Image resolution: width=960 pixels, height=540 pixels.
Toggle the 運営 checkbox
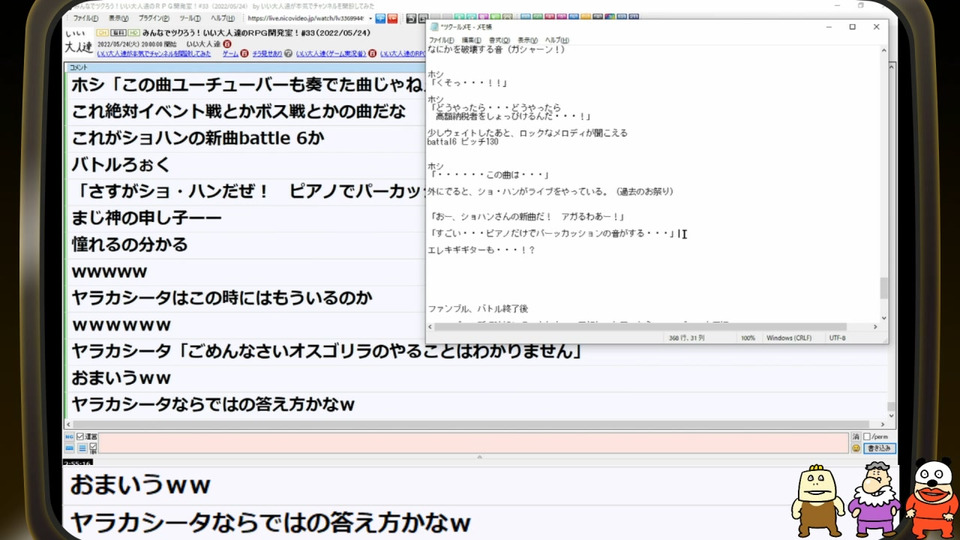pyautogui.click(x=80, y=437)
